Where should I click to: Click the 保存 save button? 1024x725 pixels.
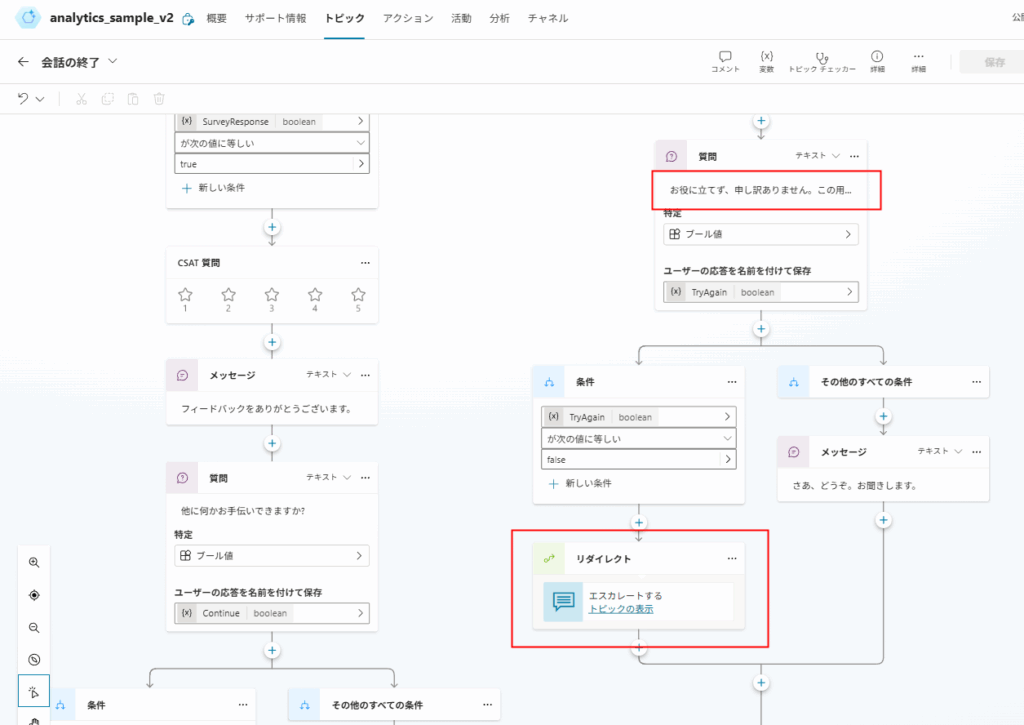point(994,62)
